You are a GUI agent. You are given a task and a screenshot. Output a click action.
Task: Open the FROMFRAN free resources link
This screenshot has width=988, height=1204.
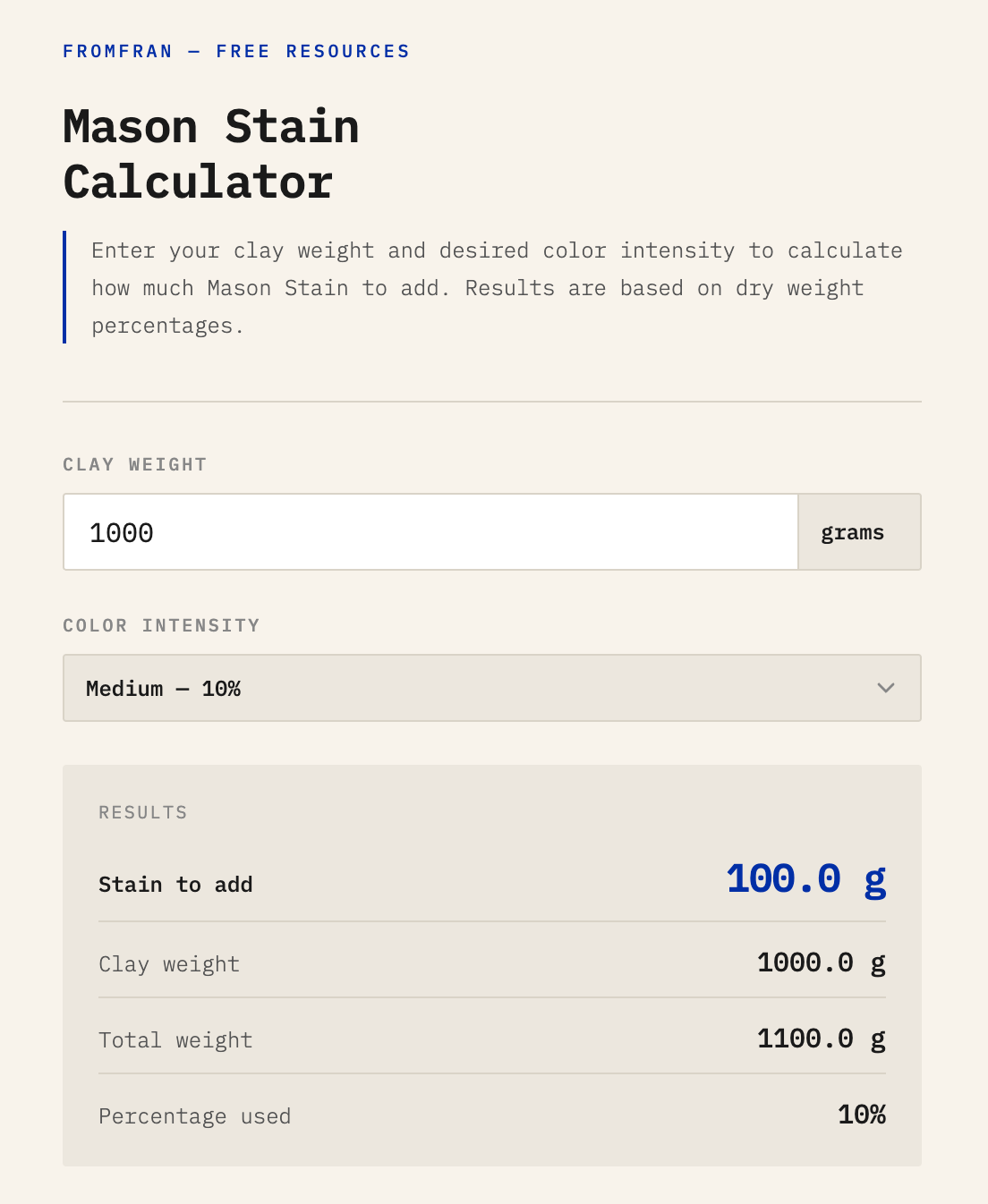click(235, 51)
